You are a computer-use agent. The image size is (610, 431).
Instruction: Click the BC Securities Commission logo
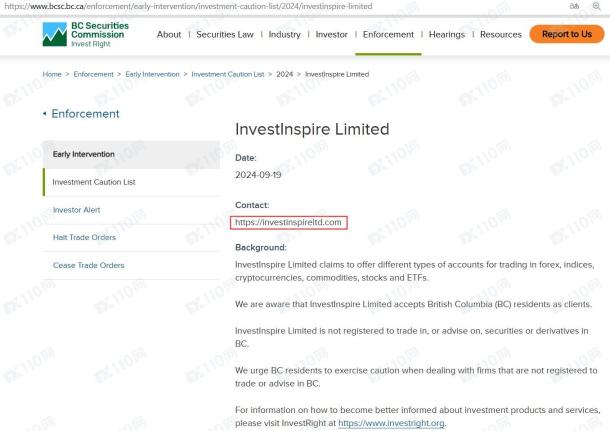pyautogui.click(x=86, y=34)
